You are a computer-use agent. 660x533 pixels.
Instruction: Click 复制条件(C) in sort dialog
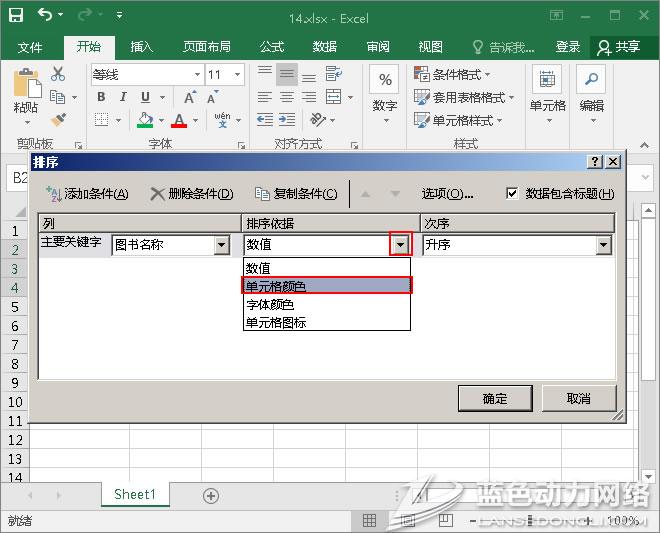click(296, 194)
